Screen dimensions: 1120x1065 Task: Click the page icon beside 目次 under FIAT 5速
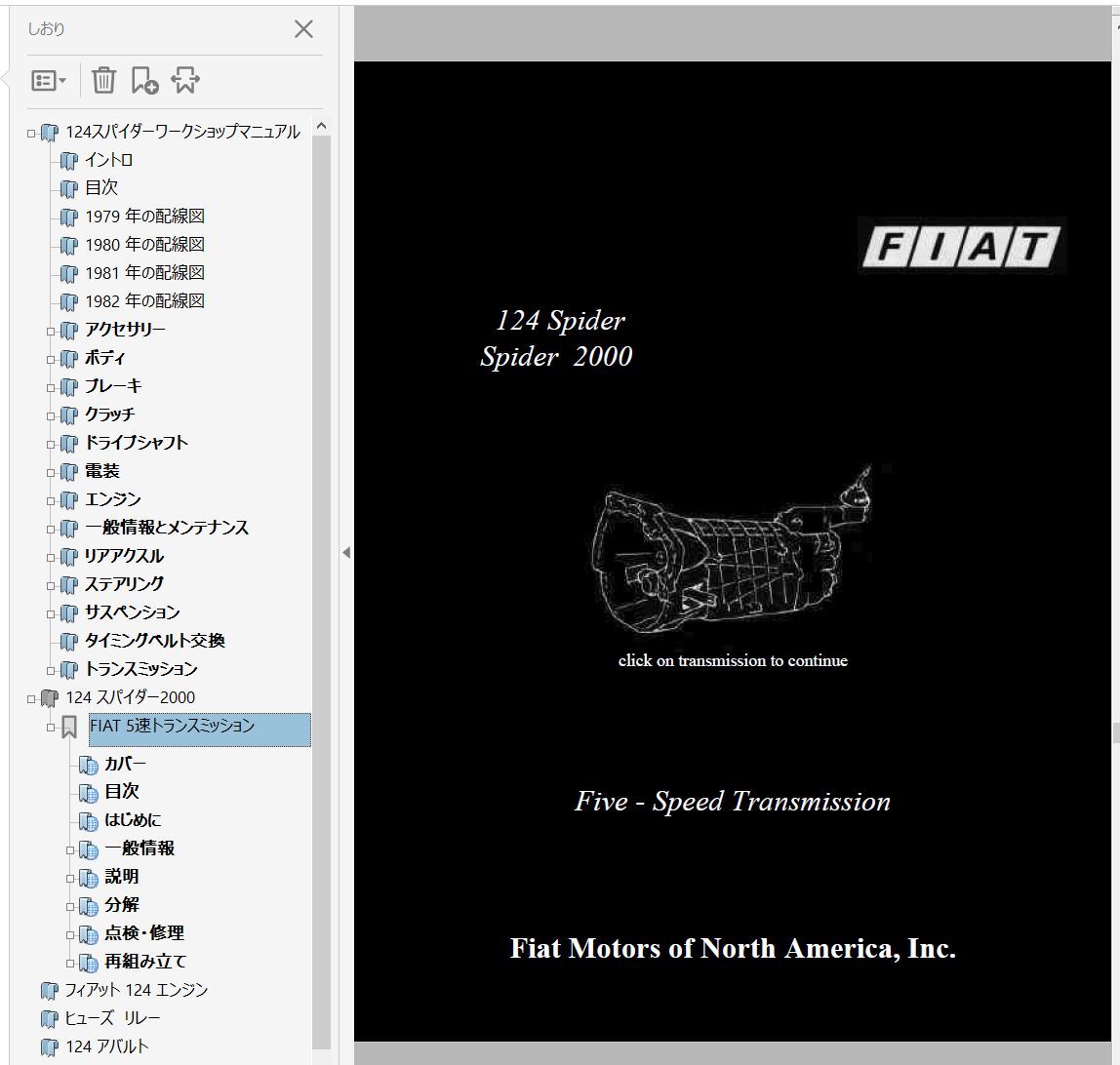coord(88,792)
